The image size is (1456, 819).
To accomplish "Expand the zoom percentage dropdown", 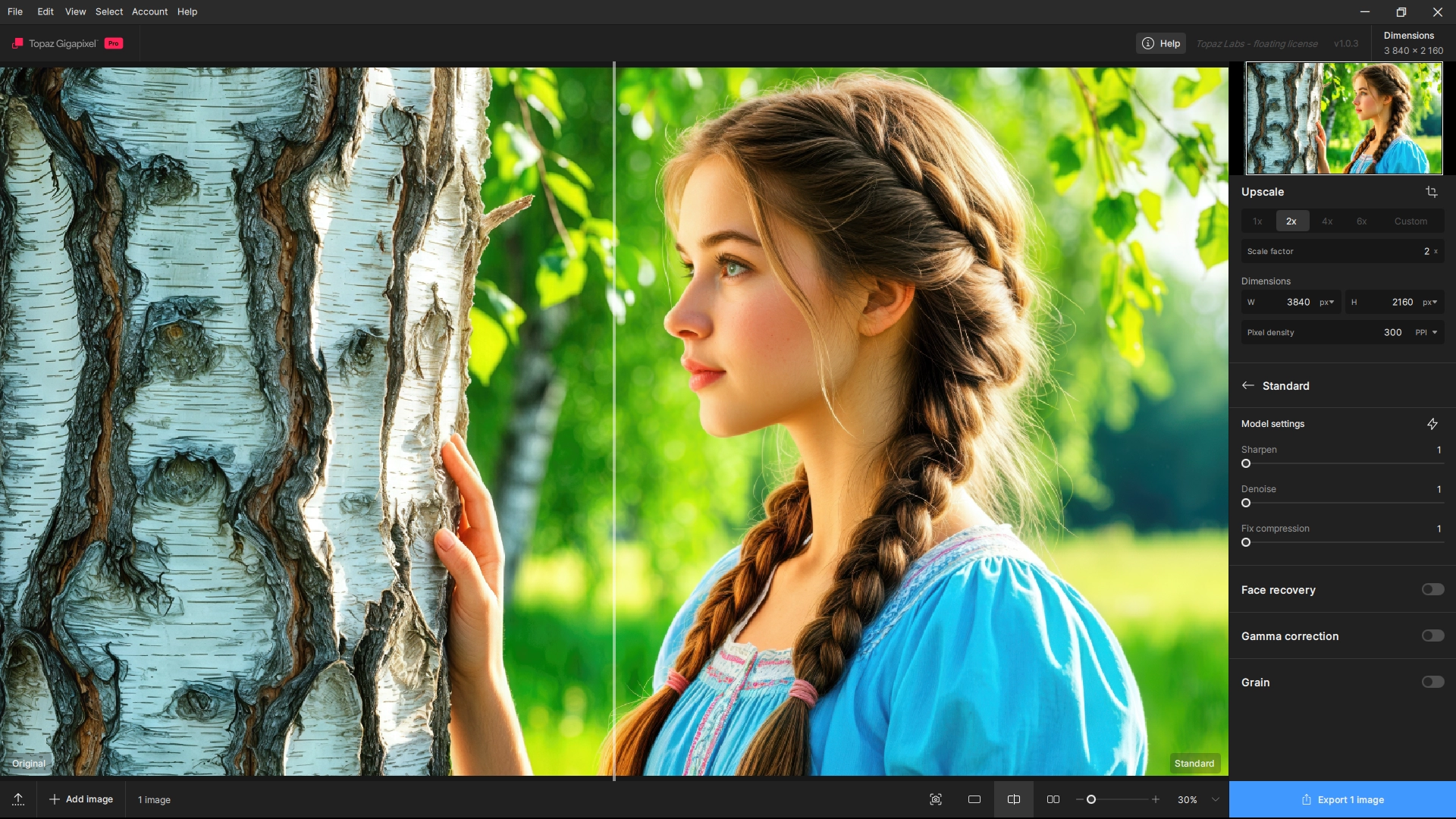I will (1216, 799).
